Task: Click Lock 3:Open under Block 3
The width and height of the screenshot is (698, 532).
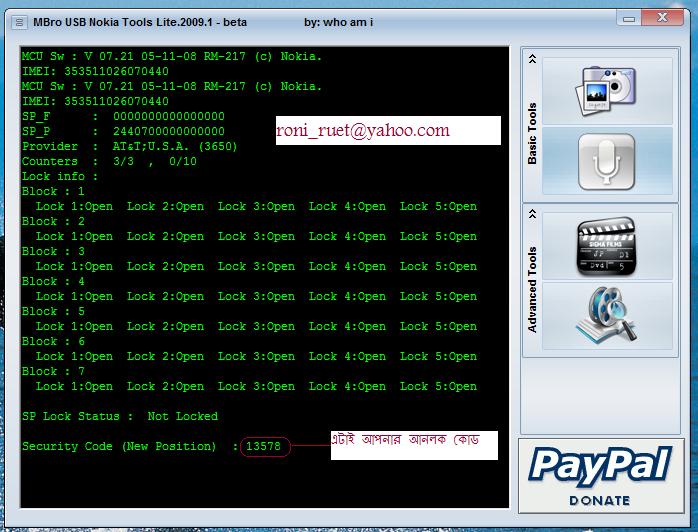Action: pos(256,266)
